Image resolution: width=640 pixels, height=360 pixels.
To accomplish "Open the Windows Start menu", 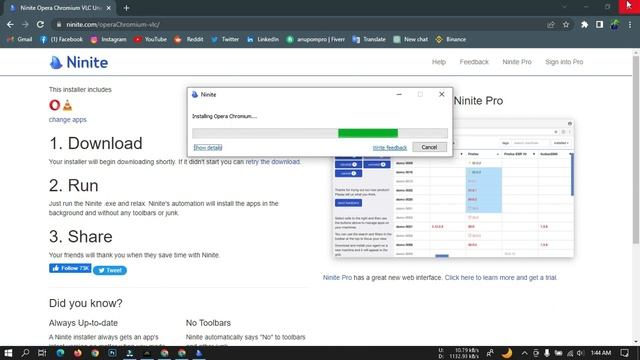I will pos(8,353).
